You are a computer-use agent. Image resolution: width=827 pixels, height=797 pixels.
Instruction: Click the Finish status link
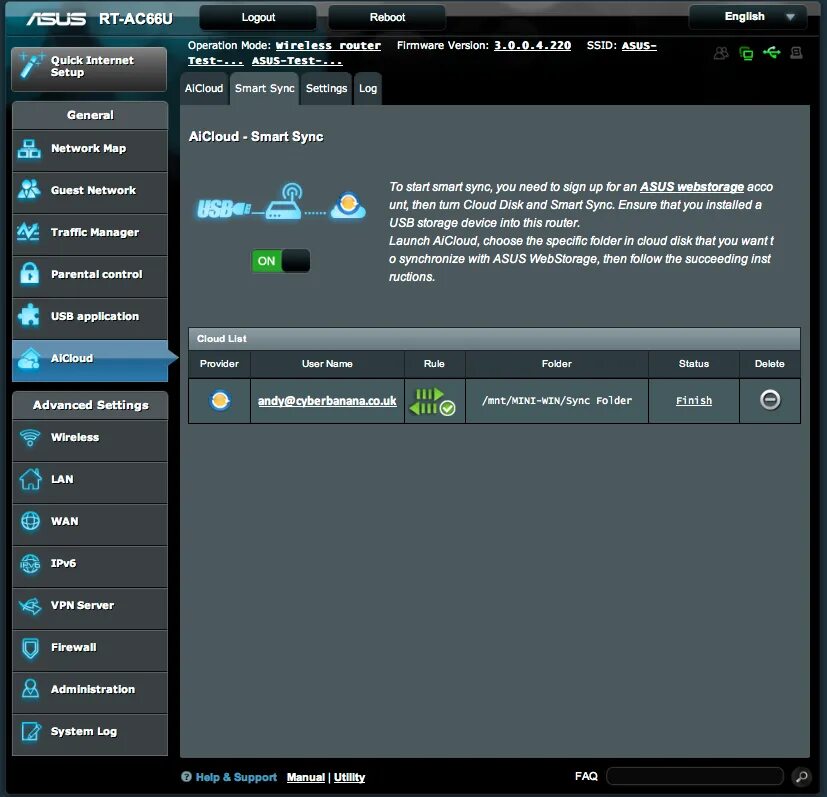(694, 401)
